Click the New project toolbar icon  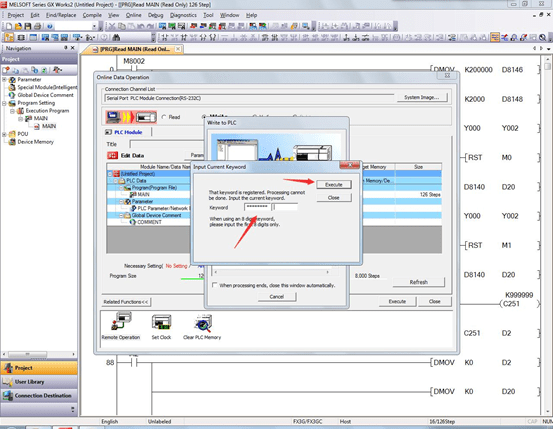[9, 26]
